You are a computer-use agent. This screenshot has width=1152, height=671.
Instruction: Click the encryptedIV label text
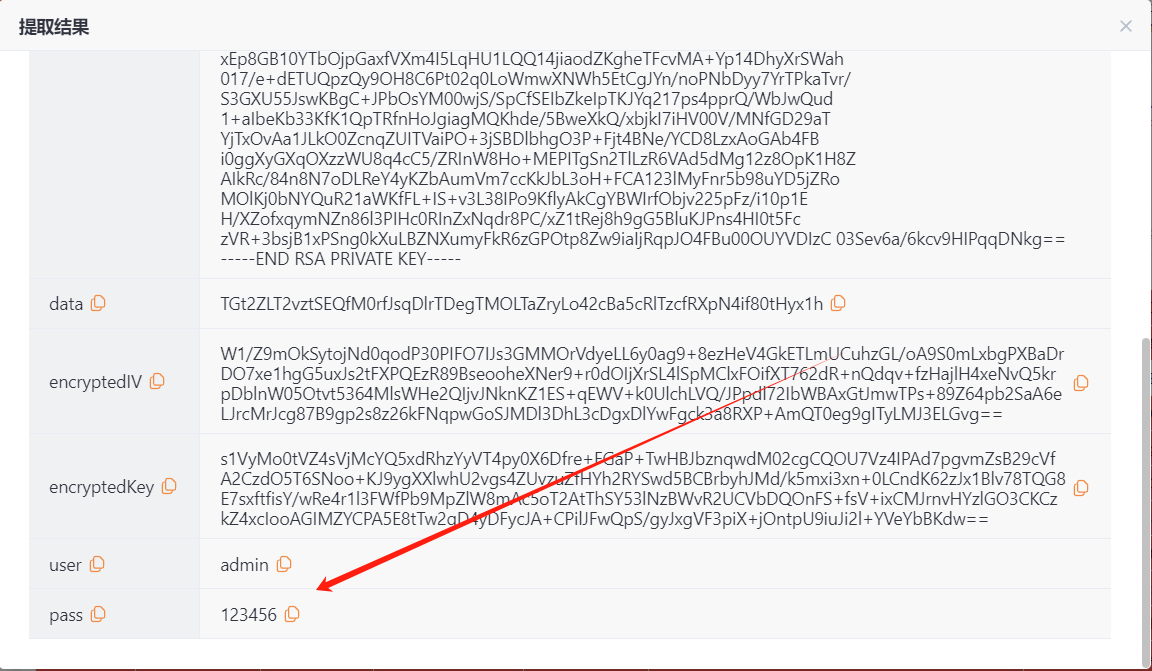(x=96, y=382)
